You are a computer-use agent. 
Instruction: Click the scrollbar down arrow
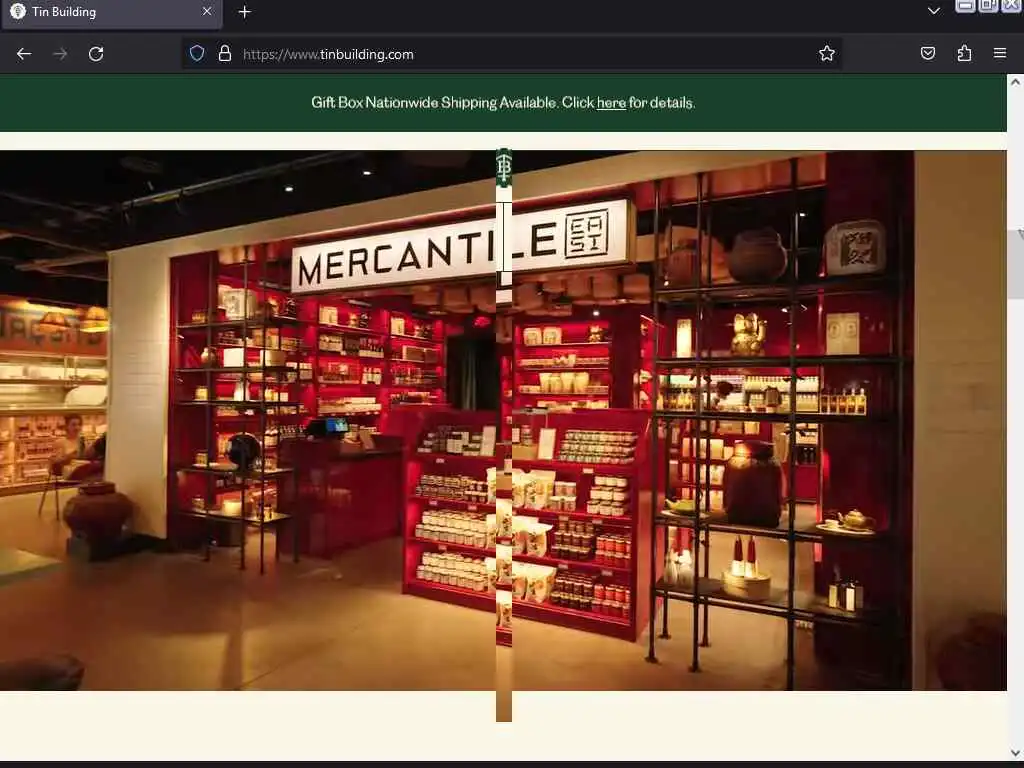pyautogui.click(x=1015, y=752)
